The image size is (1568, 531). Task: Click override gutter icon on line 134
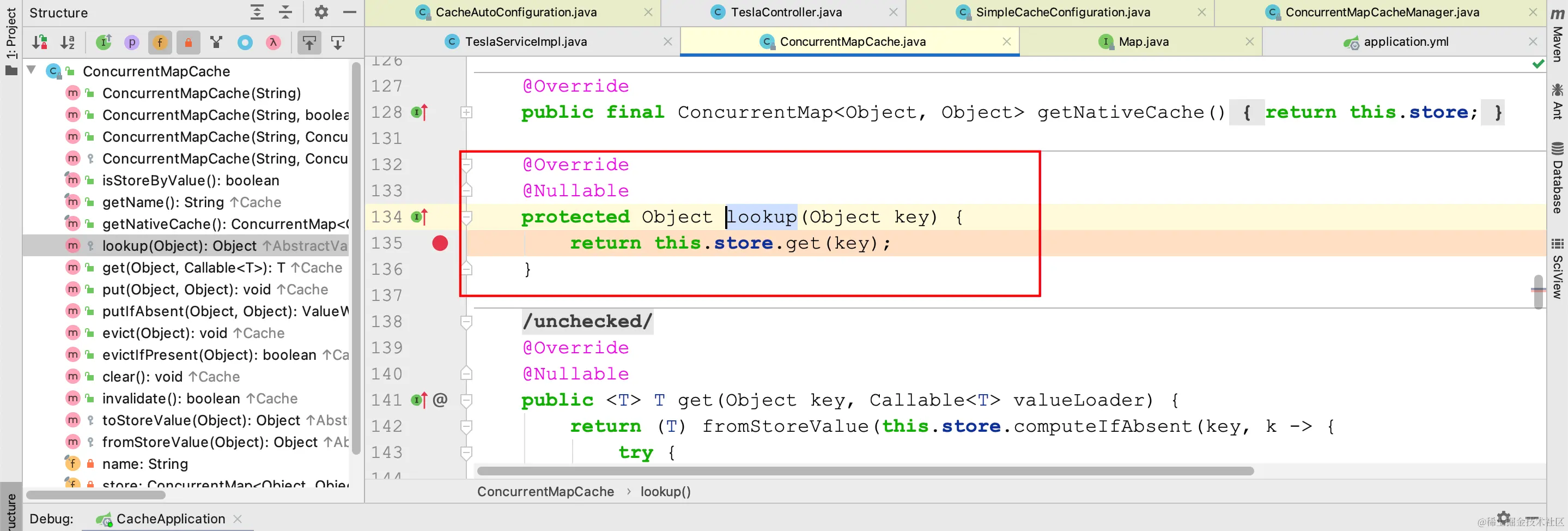420,217
